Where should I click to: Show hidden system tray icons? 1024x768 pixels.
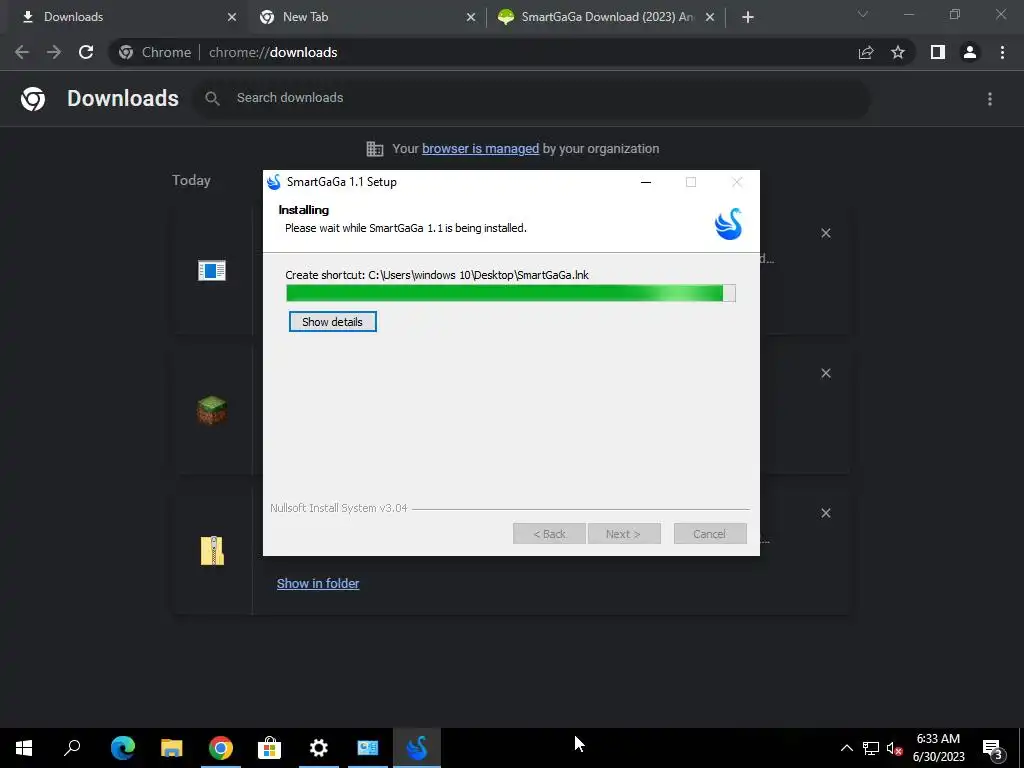846,748
